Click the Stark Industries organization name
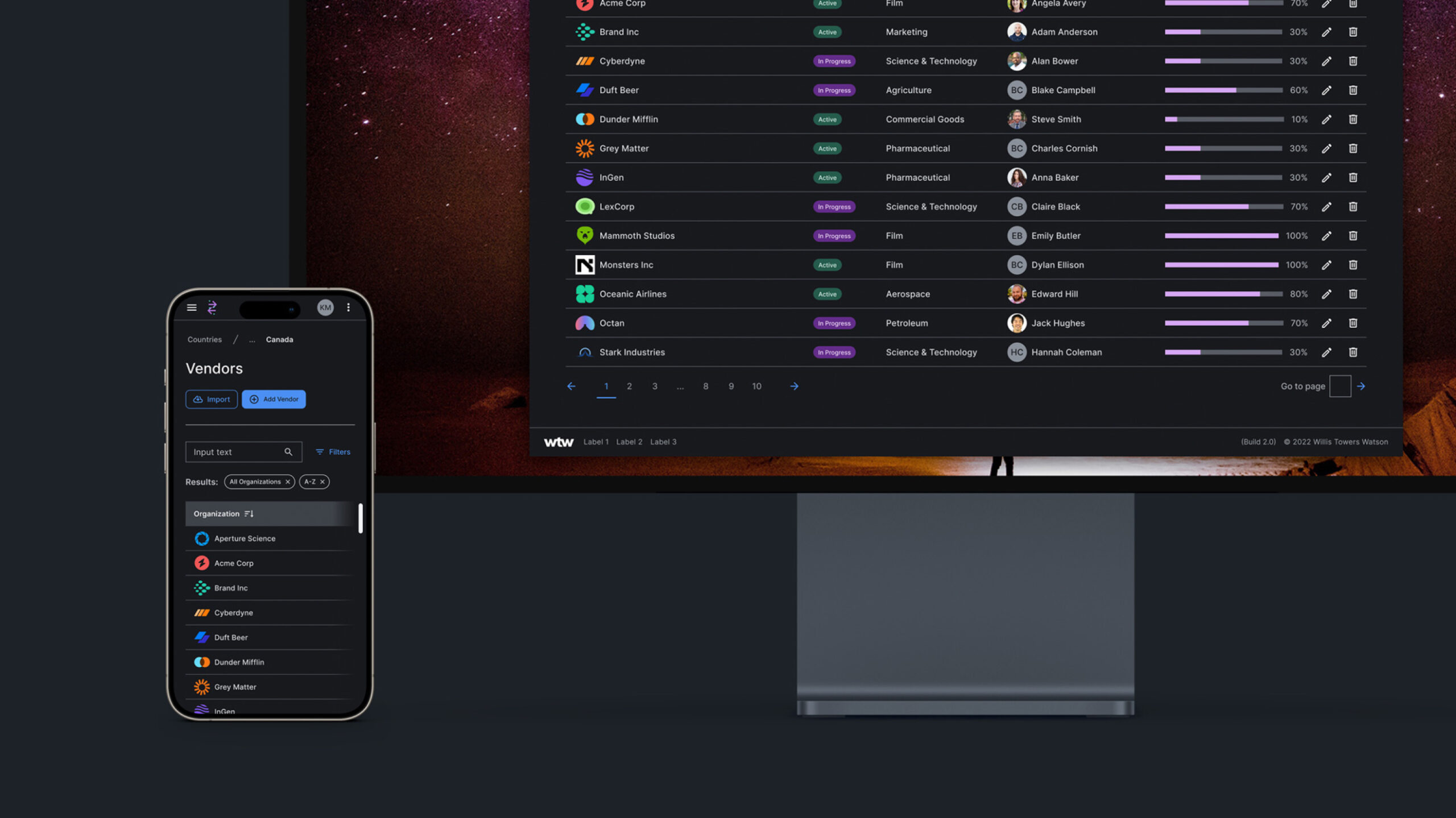The width and height of the screenshot is (1456, 818). click(x=632, y=352)
